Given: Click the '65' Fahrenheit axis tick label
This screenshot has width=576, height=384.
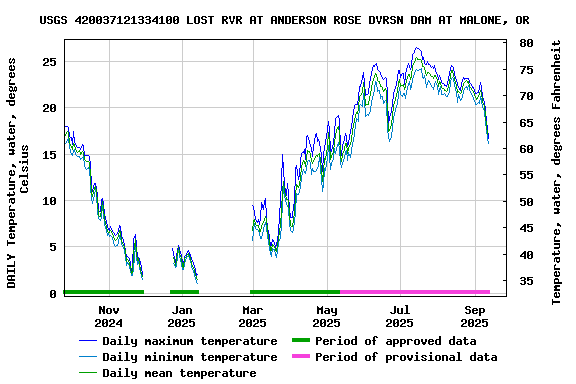Looking at the screenshot, I should pyautogui.click(x=526, y=123).
